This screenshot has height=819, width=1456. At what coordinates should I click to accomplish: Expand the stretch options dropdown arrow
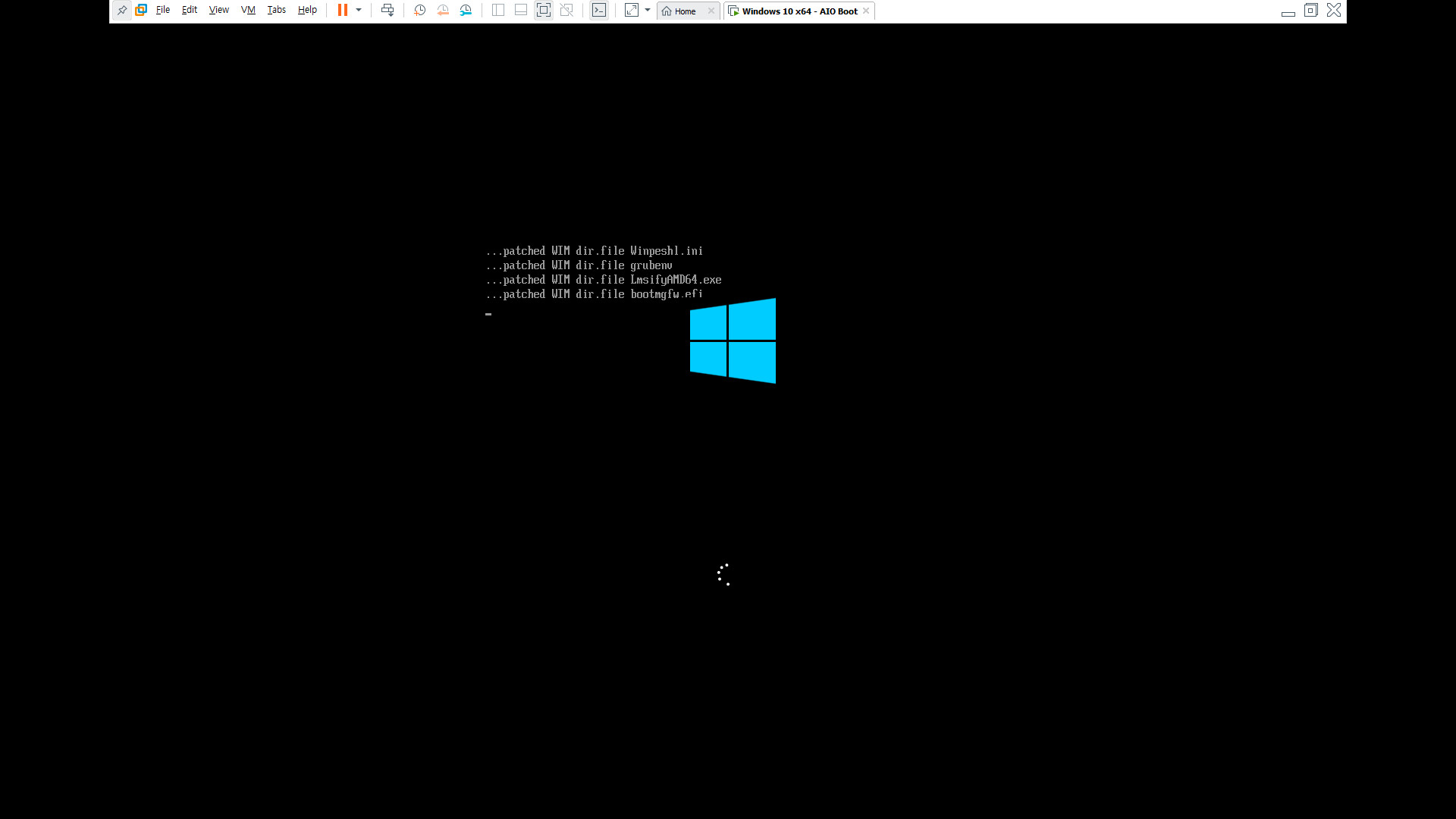point(648,11)
